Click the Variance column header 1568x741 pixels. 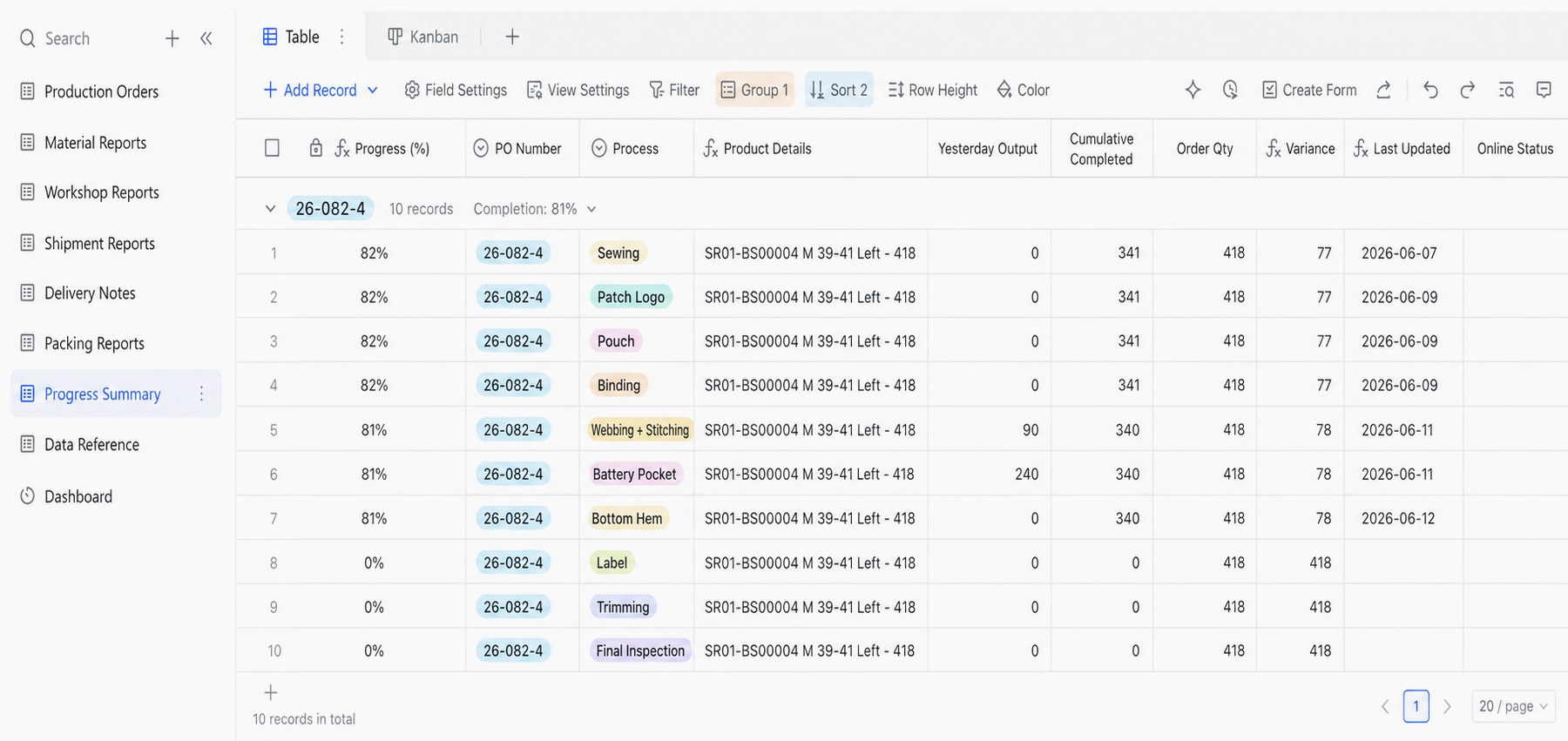tap(1301, 148)
